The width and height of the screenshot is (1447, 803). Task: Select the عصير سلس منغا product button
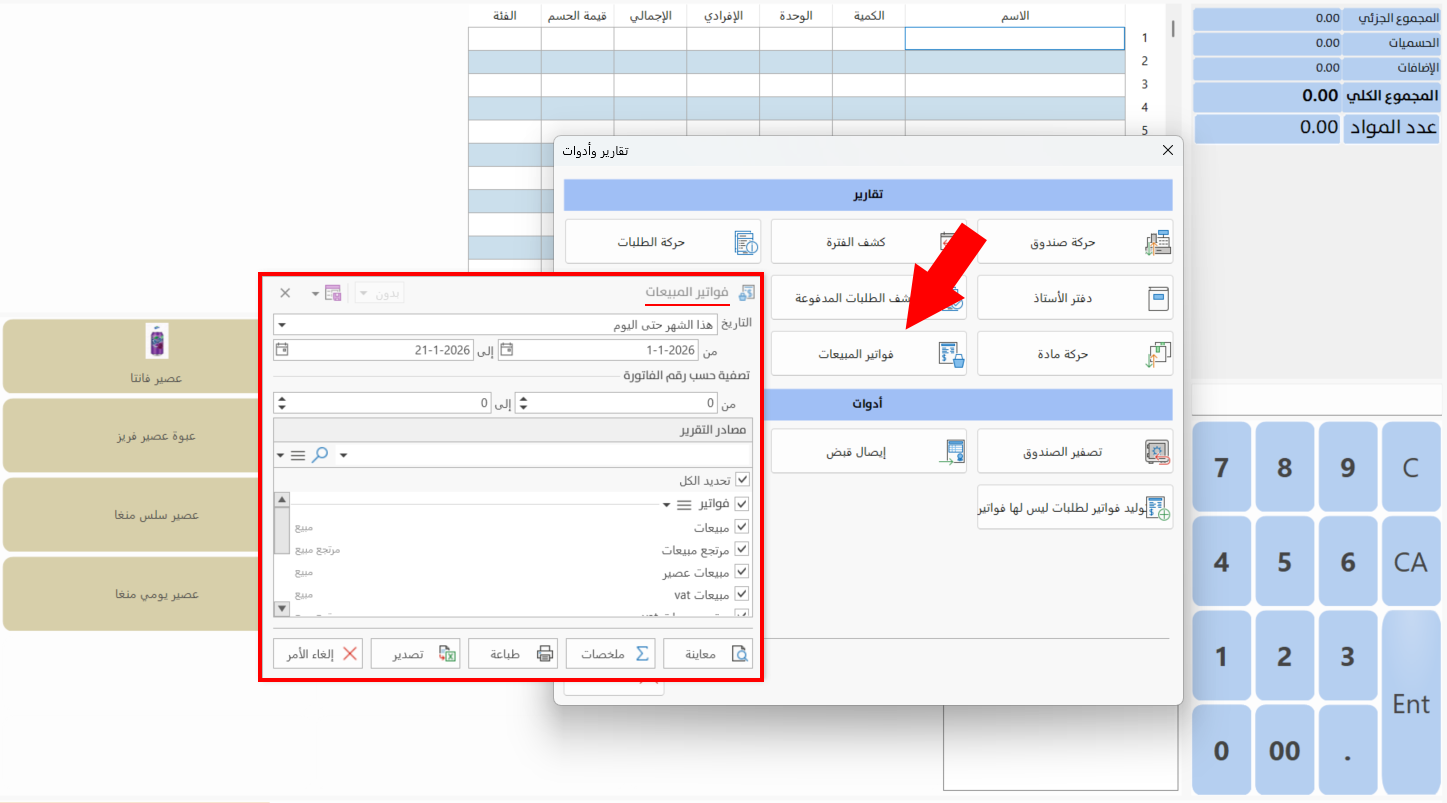tap(132, 515)
